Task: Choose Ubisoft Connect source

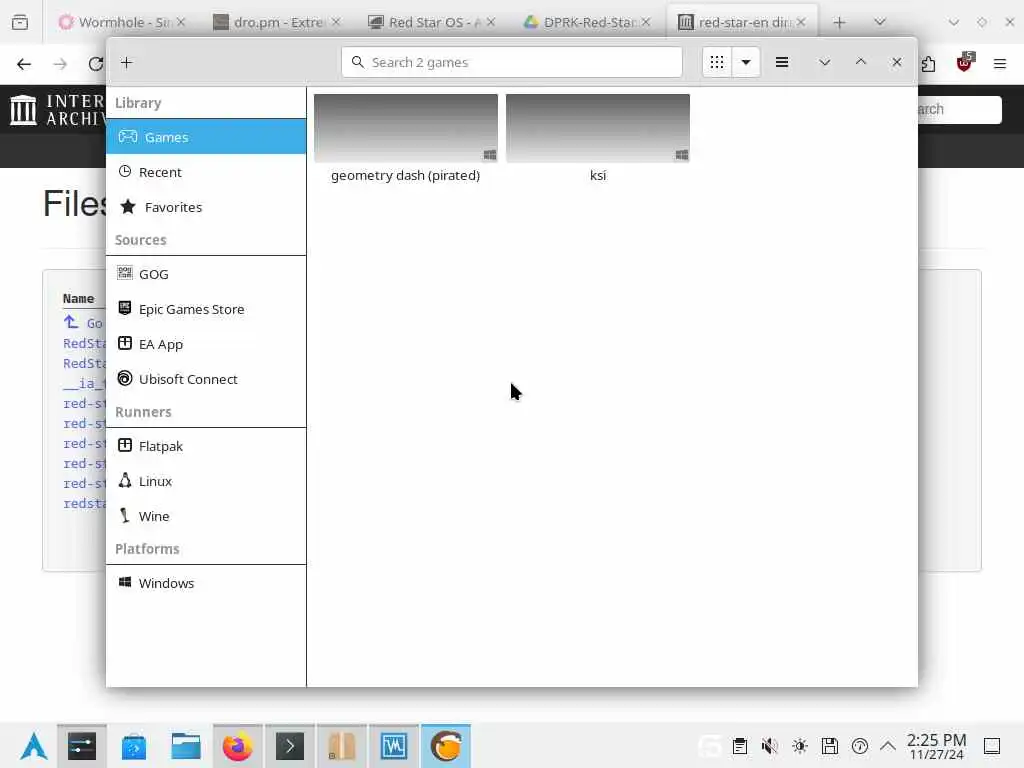Action: point(206,379)
